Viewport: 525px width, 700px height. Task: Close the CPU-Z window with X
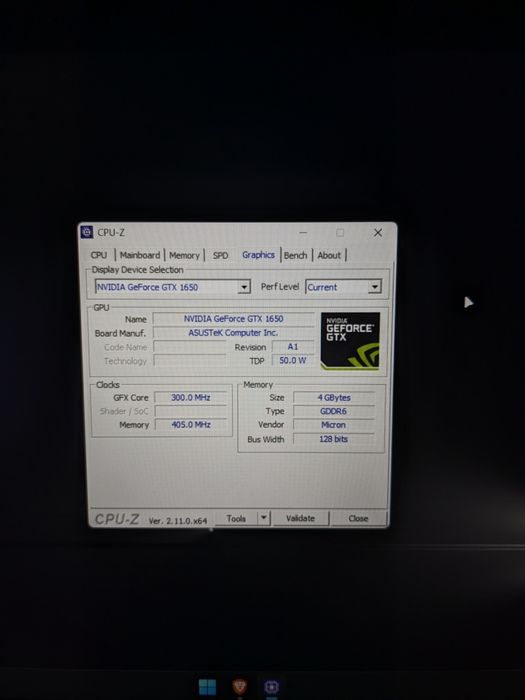point(378,233)
